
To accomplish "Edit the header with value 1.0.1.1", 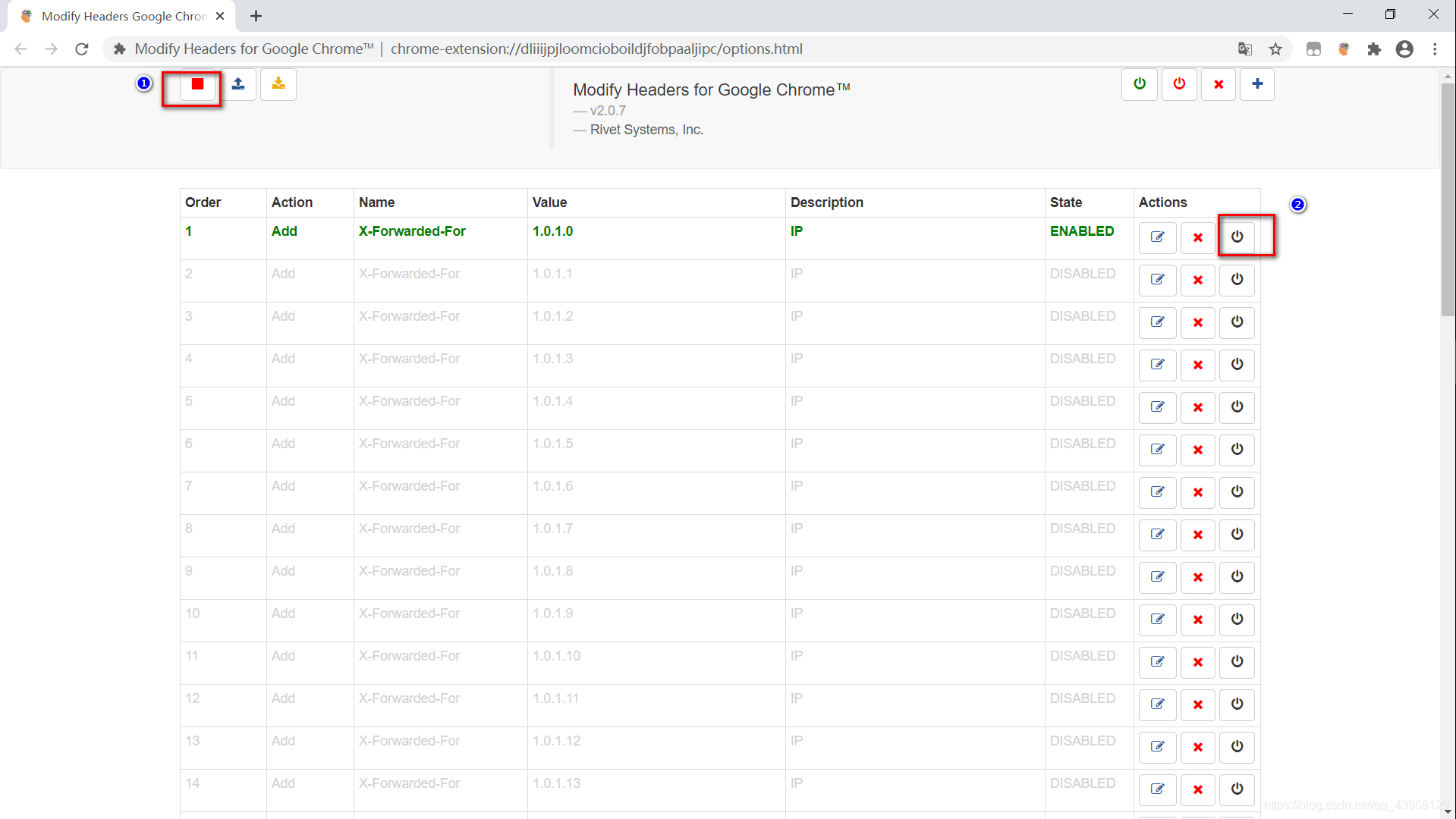I will pyautogui.click(x=1158, y=280).
